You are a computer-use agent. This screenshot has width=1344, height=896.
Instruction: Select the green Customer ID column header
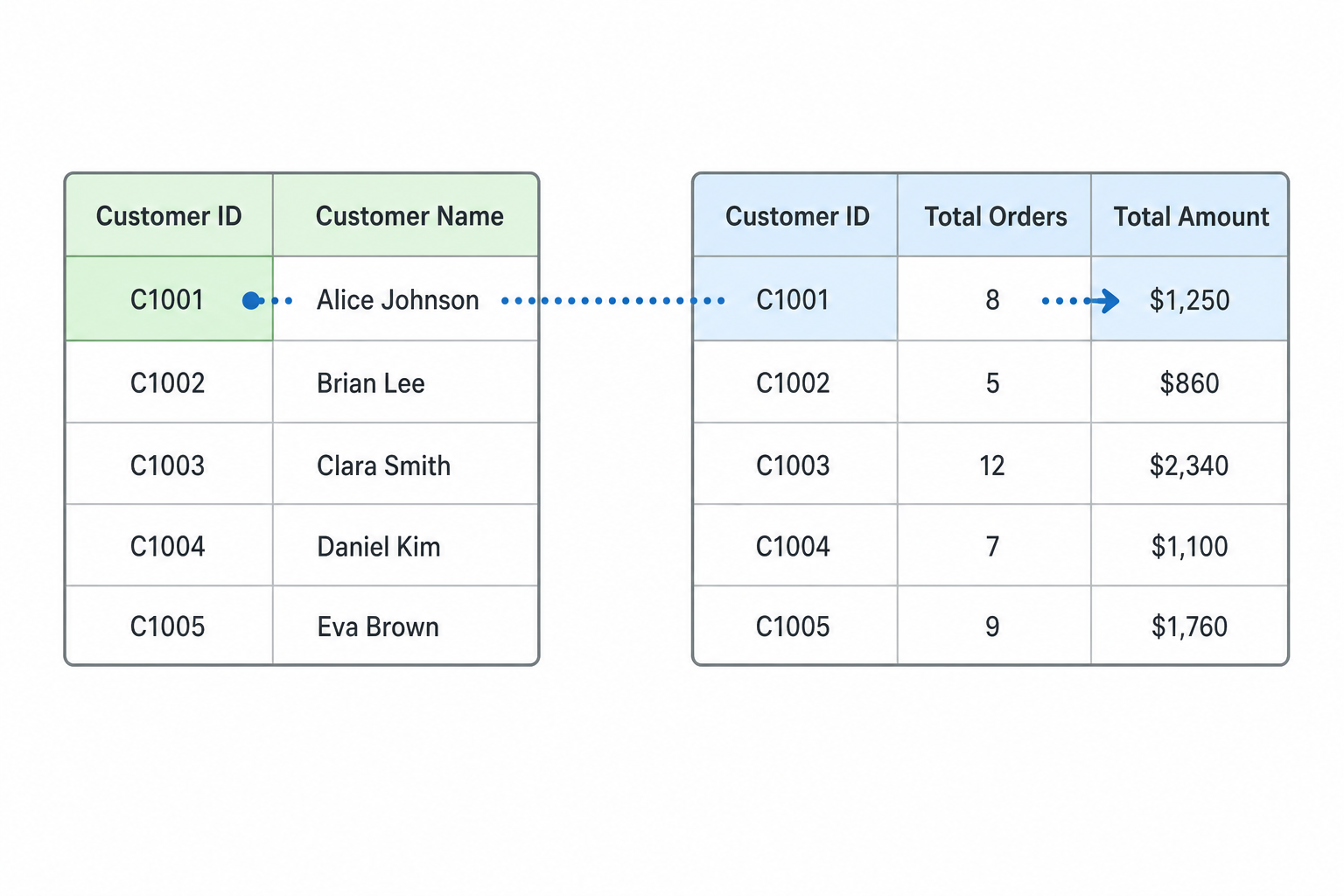[x=169, y=215]
